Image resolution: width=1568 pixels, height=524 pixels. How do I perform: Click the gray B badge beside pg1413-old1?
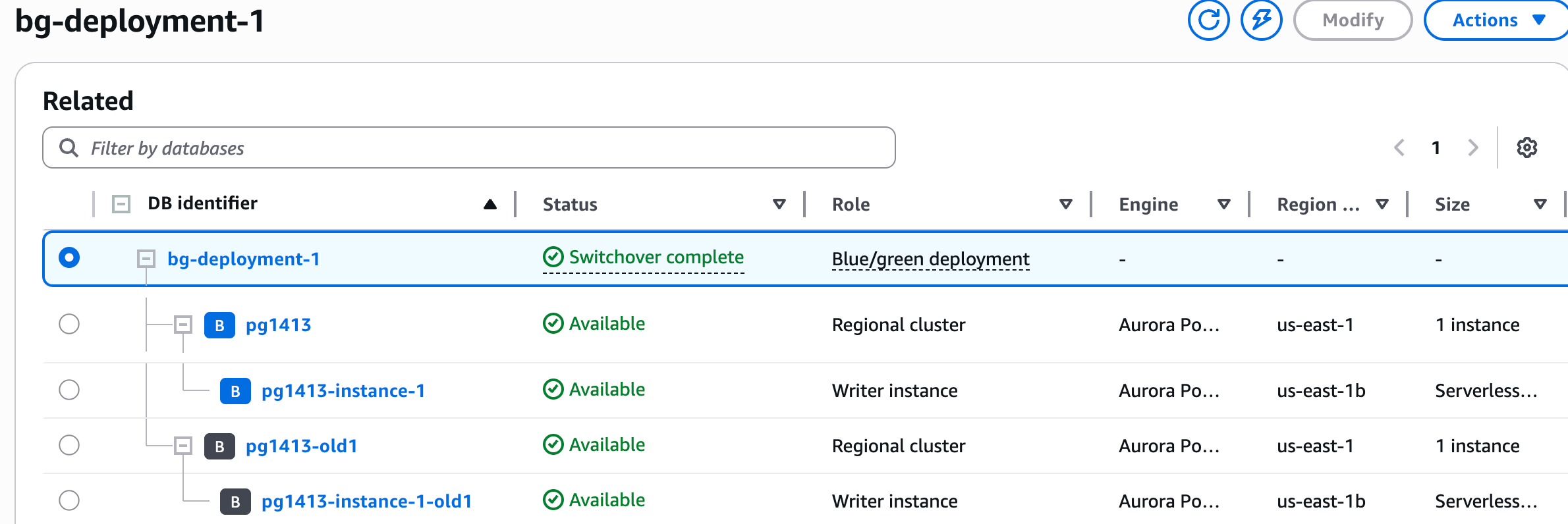tap(219, 446)
